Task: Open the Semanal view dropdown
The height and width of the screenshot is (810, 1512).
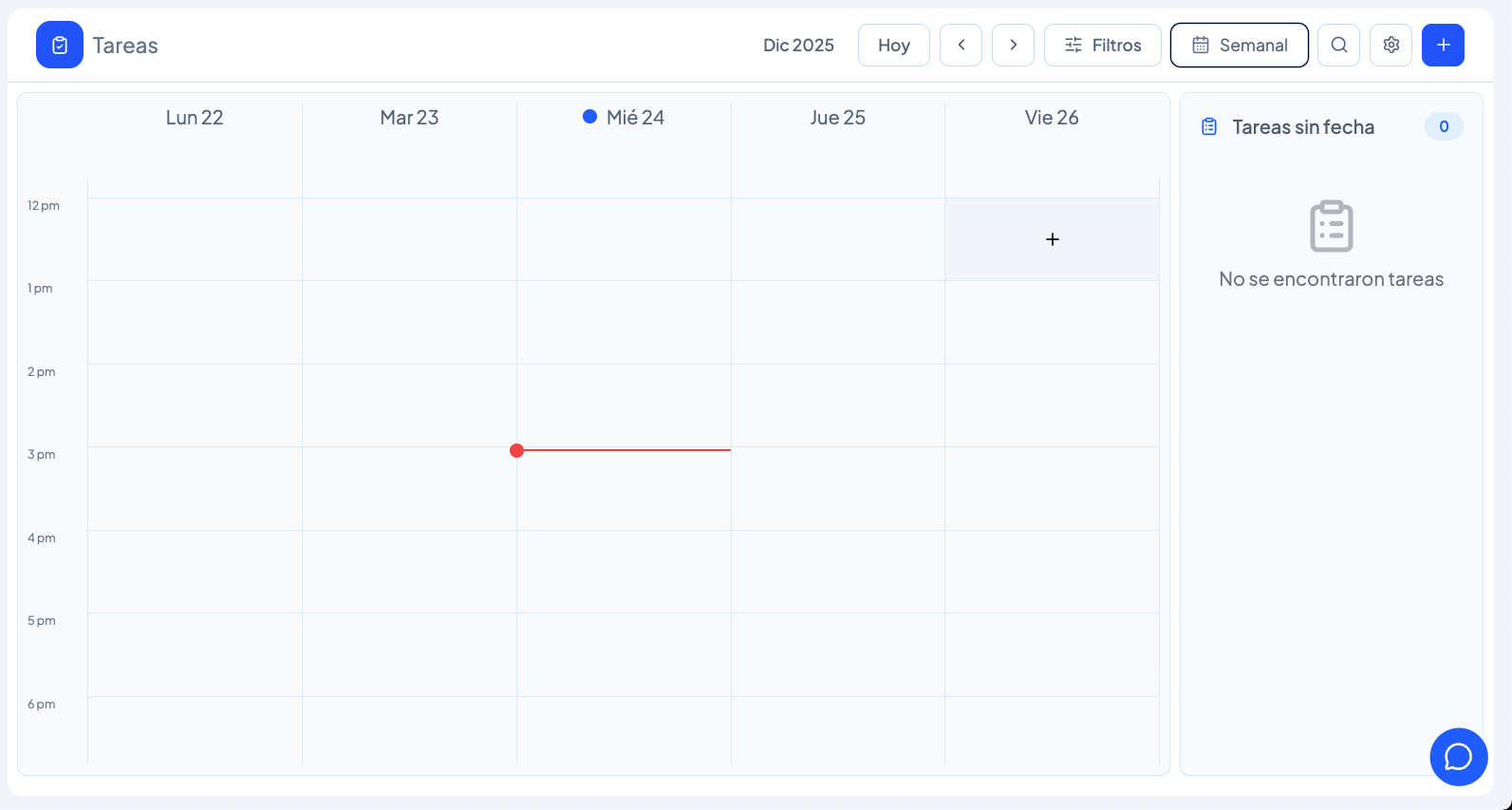Action: tap(1239, 45)
